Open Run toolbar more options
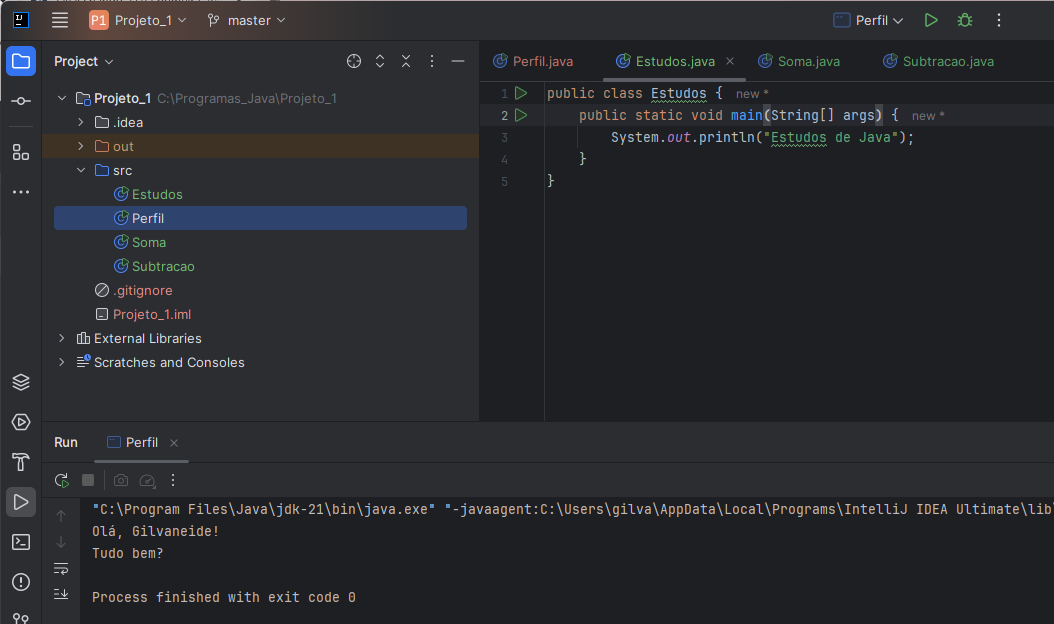1054x624 pixels. pyautogui.click(x=173, y=480)
